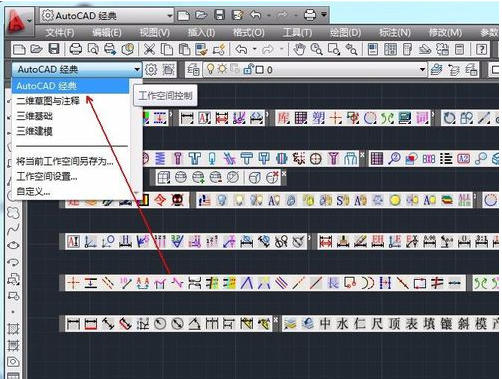Click the Zoom Window icon
502x379 pixels.
tap(334, 50)
